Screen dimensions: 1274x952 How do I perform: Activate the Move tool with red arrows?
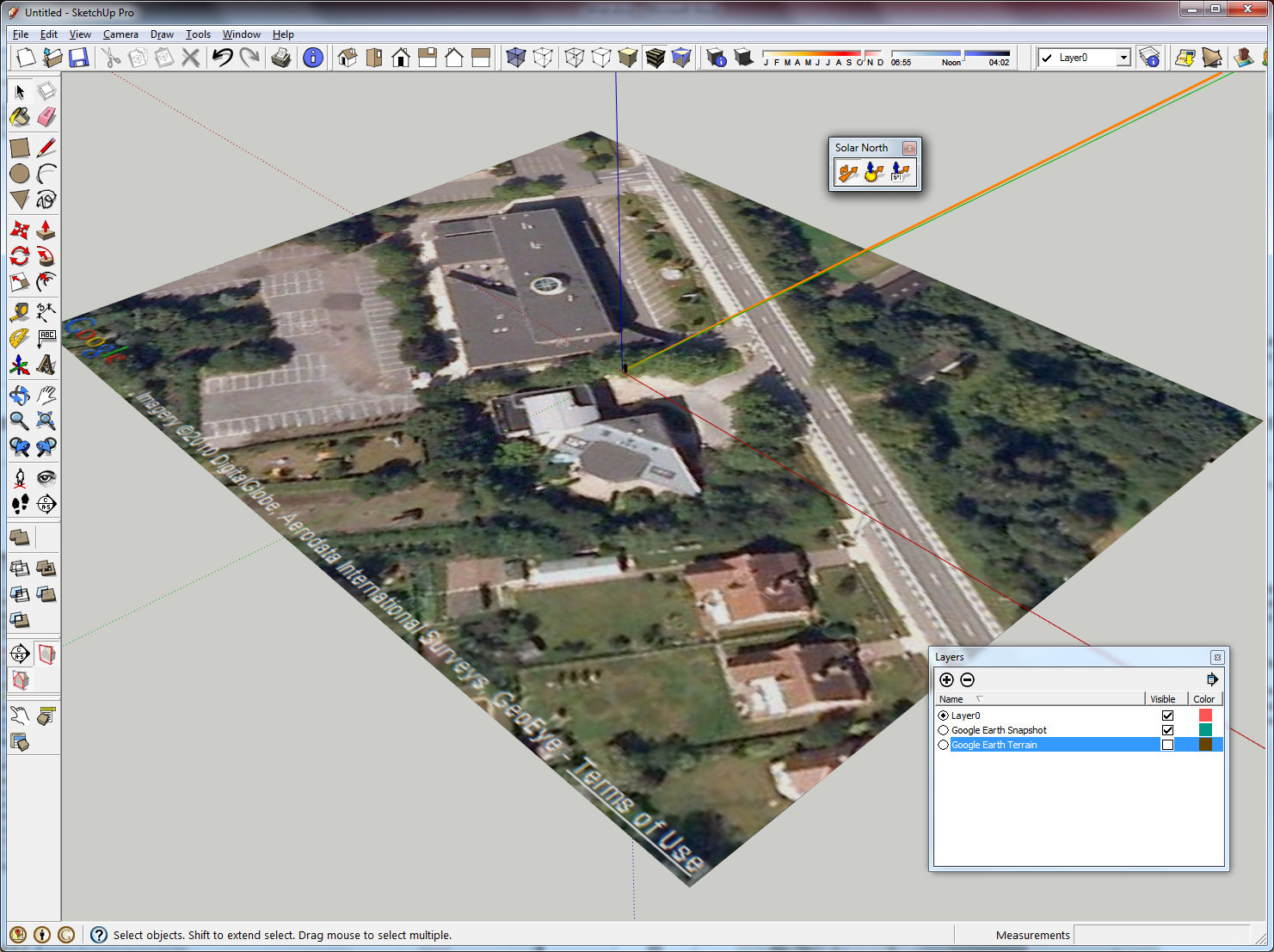[20, 230]
